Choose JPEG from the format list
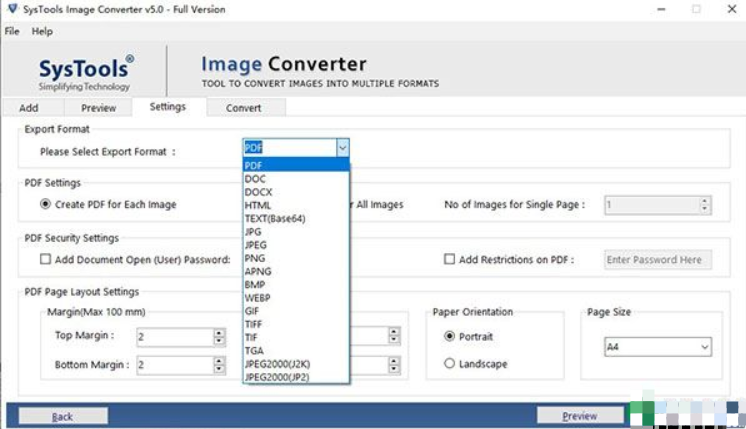Viewport: 746px width, 429px height. [296, 245]
